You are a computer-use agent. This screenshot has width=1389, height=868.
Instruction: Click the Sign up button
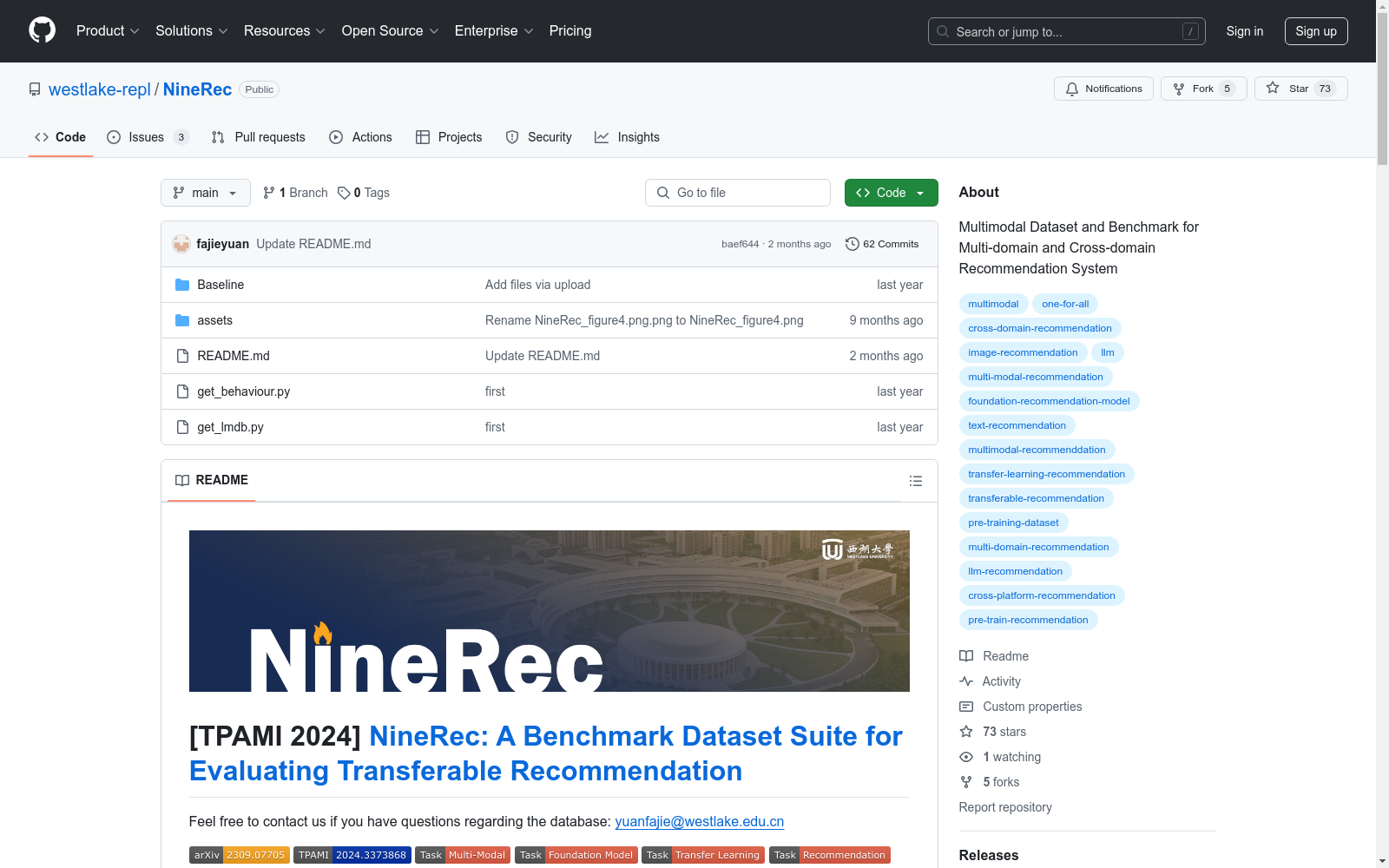pos(1315,31)
